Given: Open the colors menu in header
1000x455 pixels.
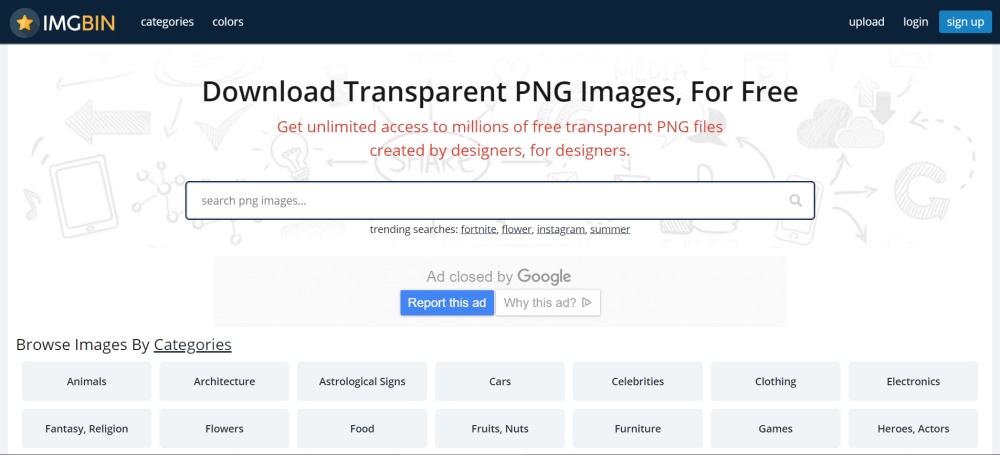Looking at the screenshot, I should click(x=228, y=22).
